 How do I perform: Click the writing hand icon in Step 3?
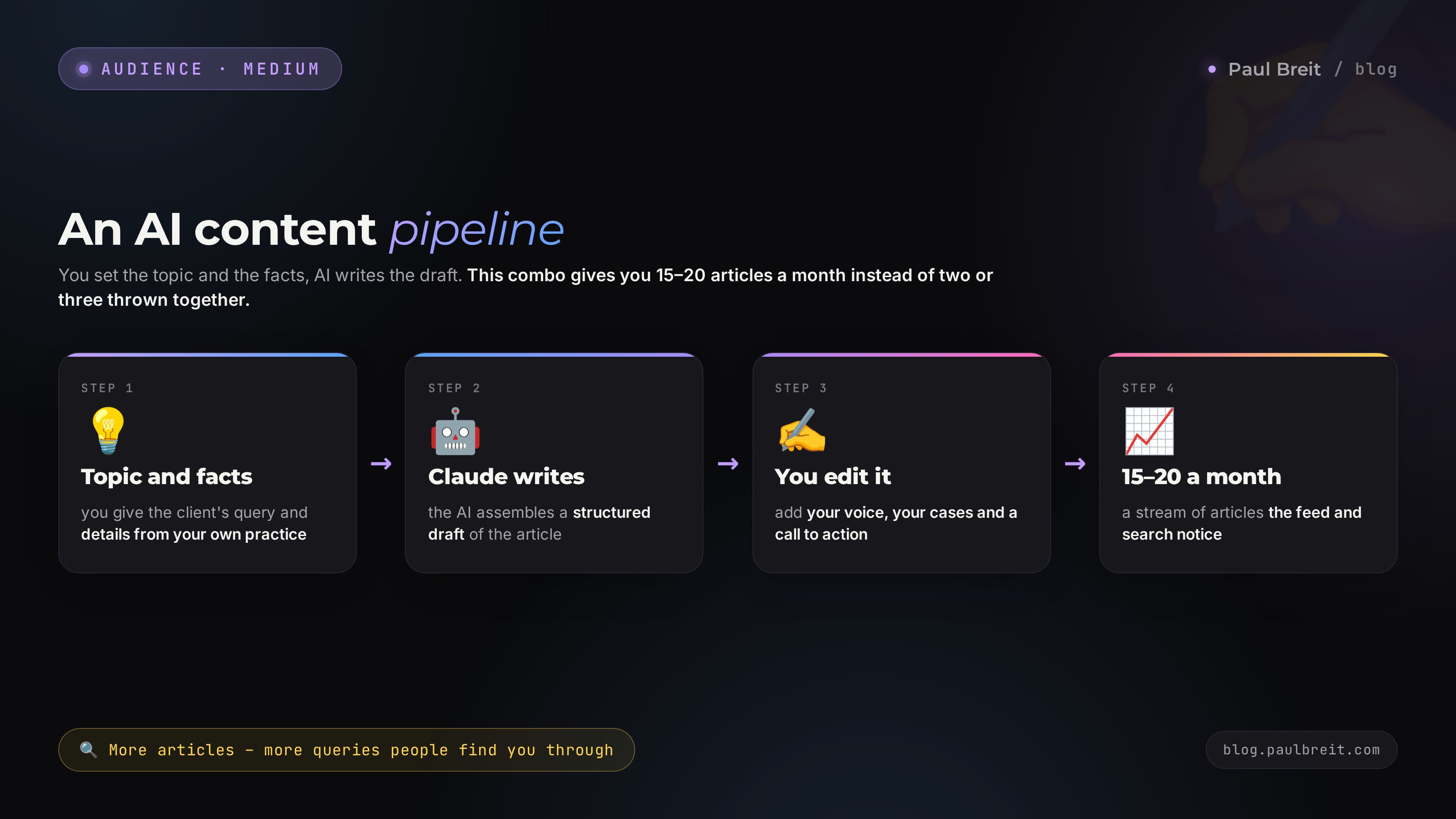801,431
